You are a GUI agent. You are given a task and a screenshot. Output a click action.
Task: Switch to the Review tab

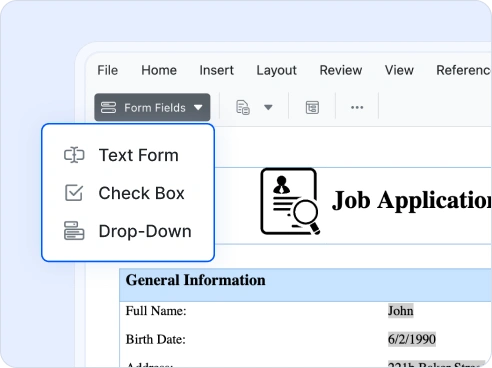point(341,70)
